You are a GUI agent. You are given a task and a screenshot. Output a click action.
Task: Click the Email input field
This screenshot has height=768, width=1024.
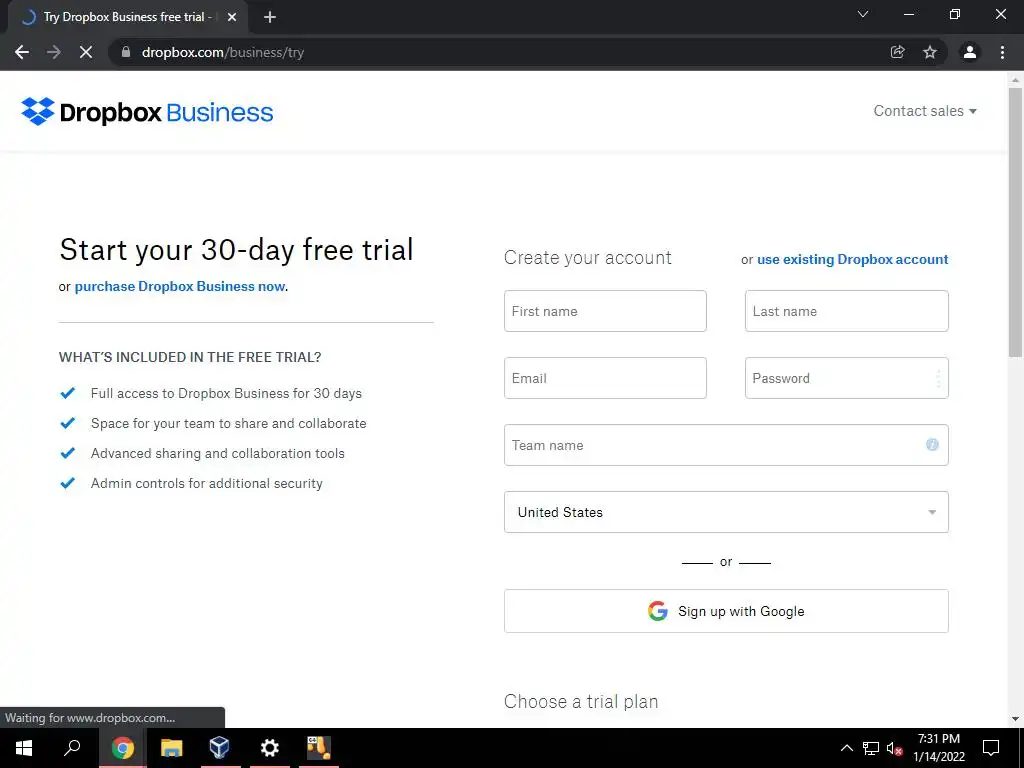pos(605,378)
